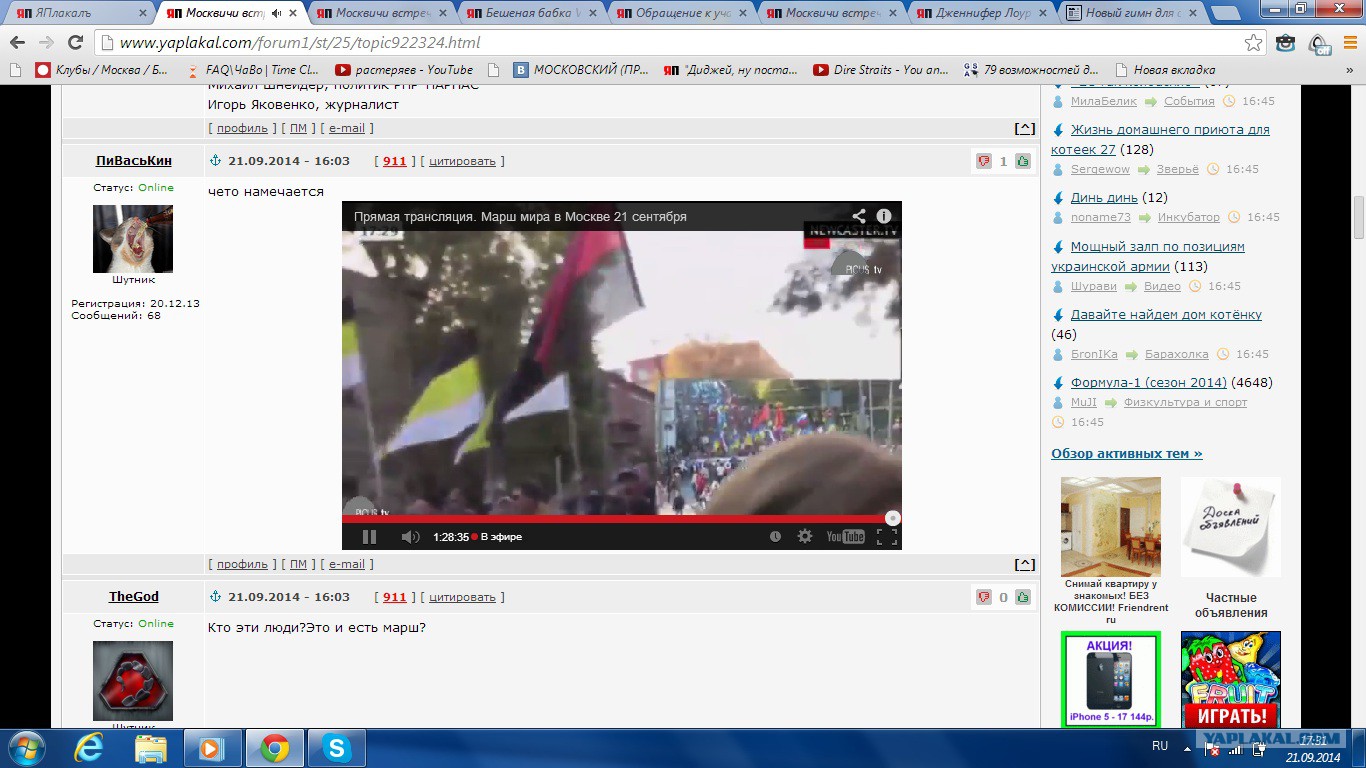Open the 'Динь динь' topic
Image resolution: width=1366 pixels, height=768 pixels.
click(x=1104, y=198)
